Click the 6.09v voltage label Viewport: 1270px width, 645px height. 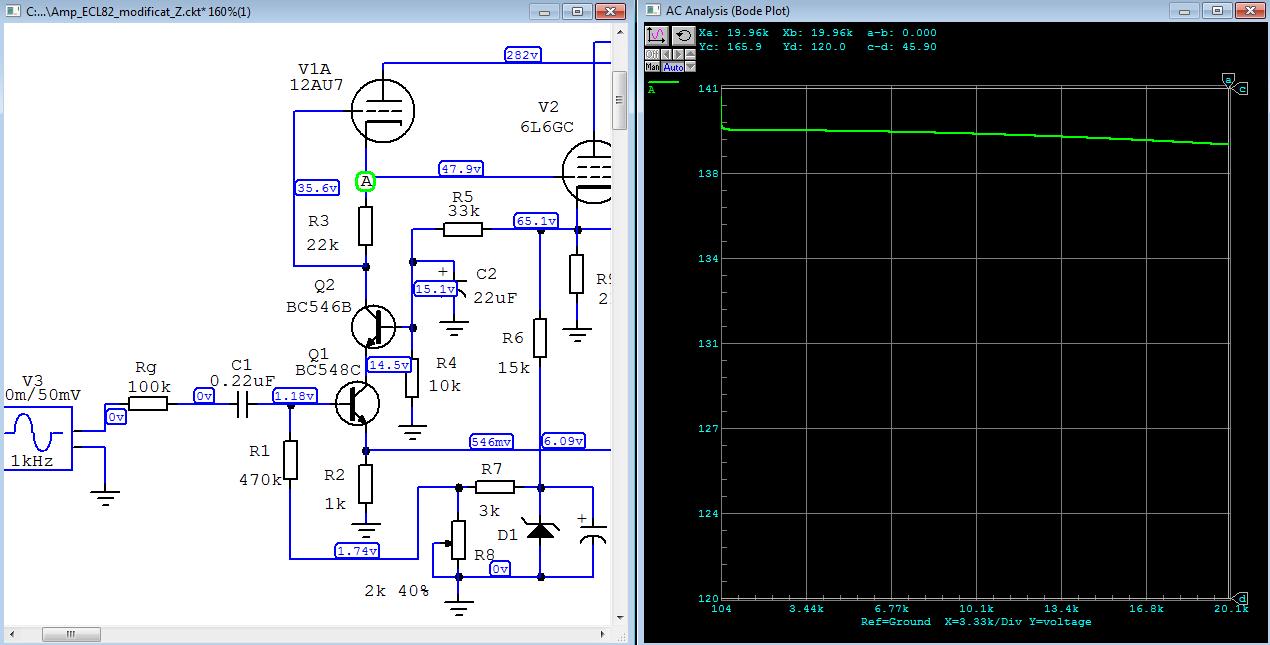563,441
